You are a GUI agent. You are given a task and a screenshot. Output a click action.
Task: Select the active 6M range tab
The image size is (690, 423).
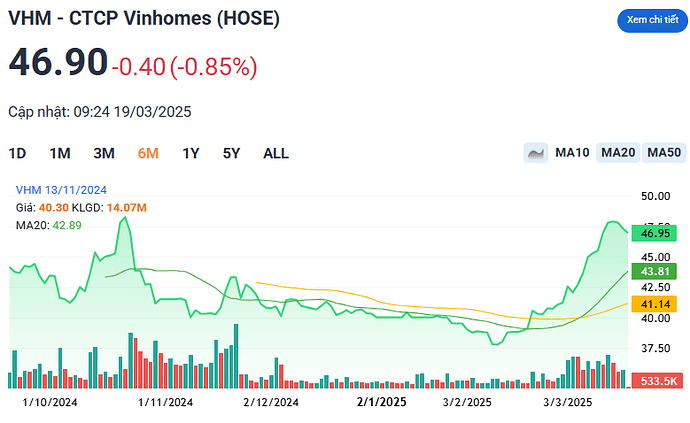[148, 153]
